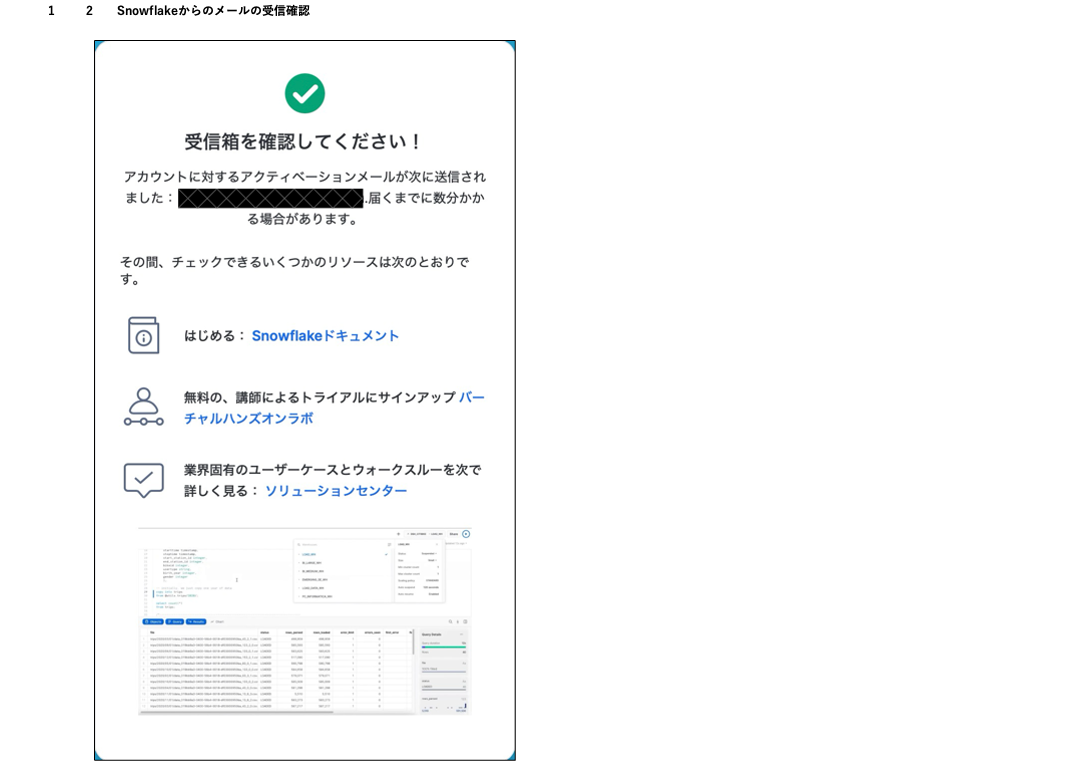Click the text 無料の、講師によるトライアルにサインアップ

(319, 397)
